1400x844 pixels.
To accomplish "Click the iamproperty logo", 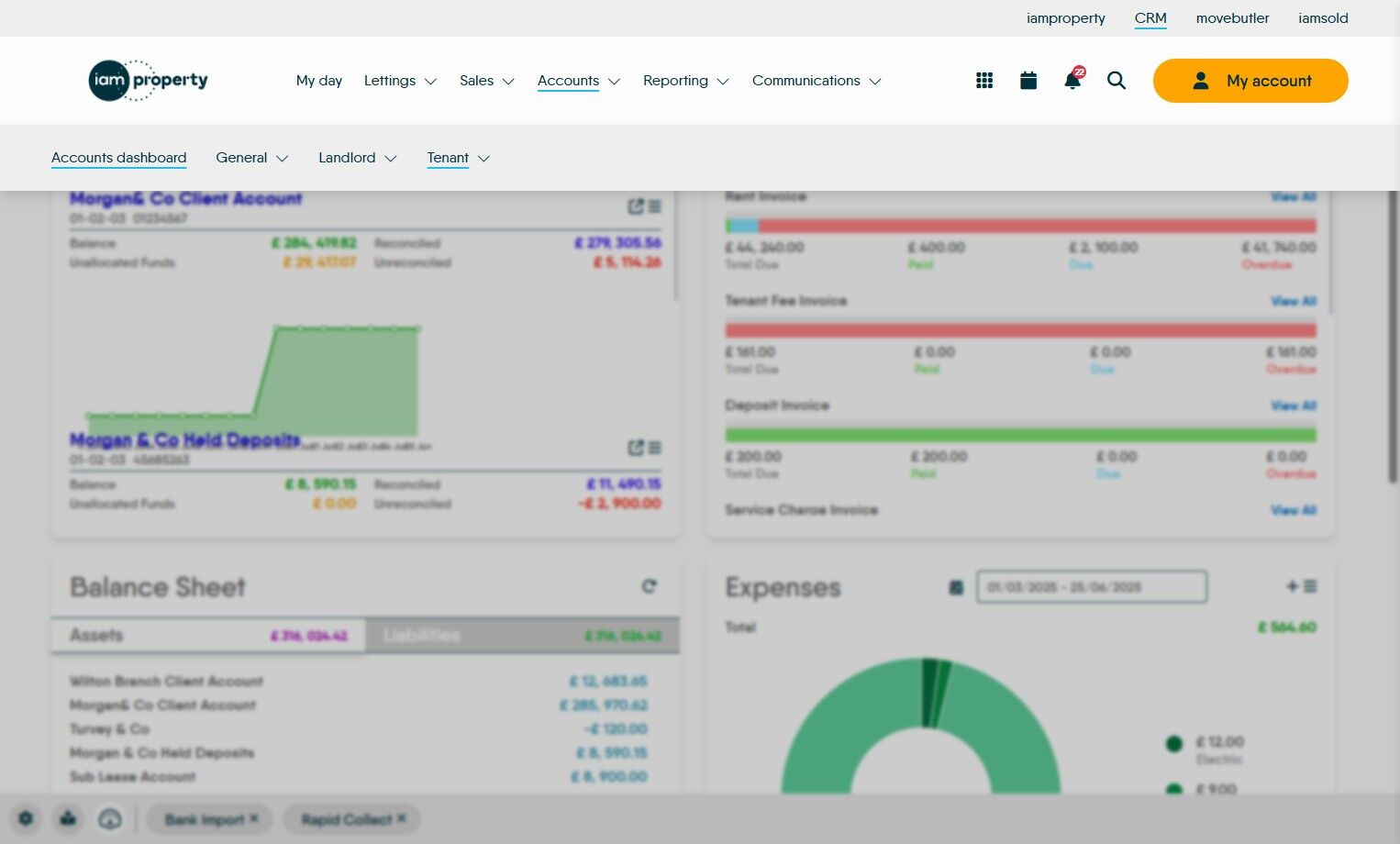I will [148, 81].
